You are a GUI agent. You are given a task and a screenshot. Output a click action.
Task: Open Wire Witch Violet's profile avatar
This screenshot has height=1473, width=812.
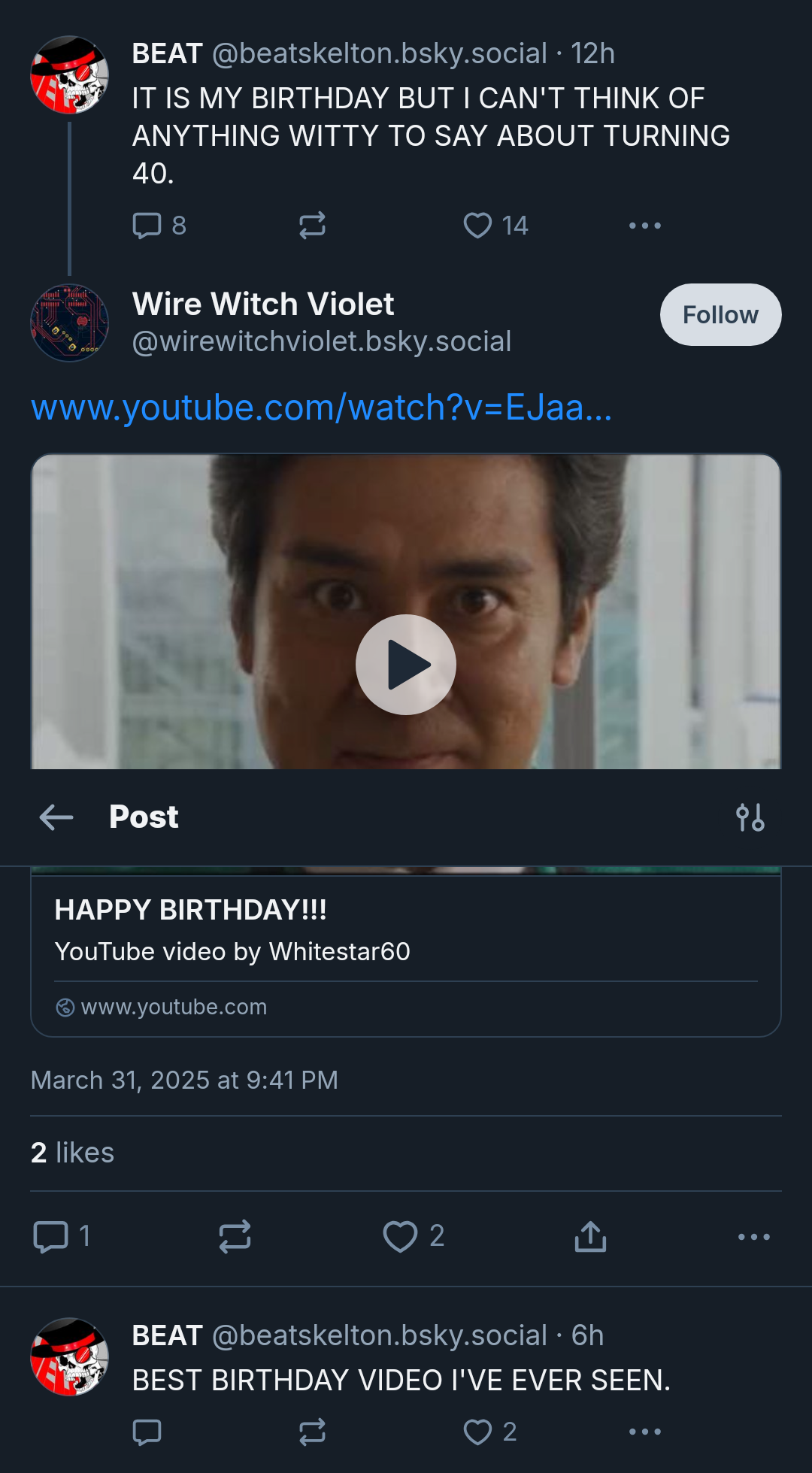coord(69,323)
